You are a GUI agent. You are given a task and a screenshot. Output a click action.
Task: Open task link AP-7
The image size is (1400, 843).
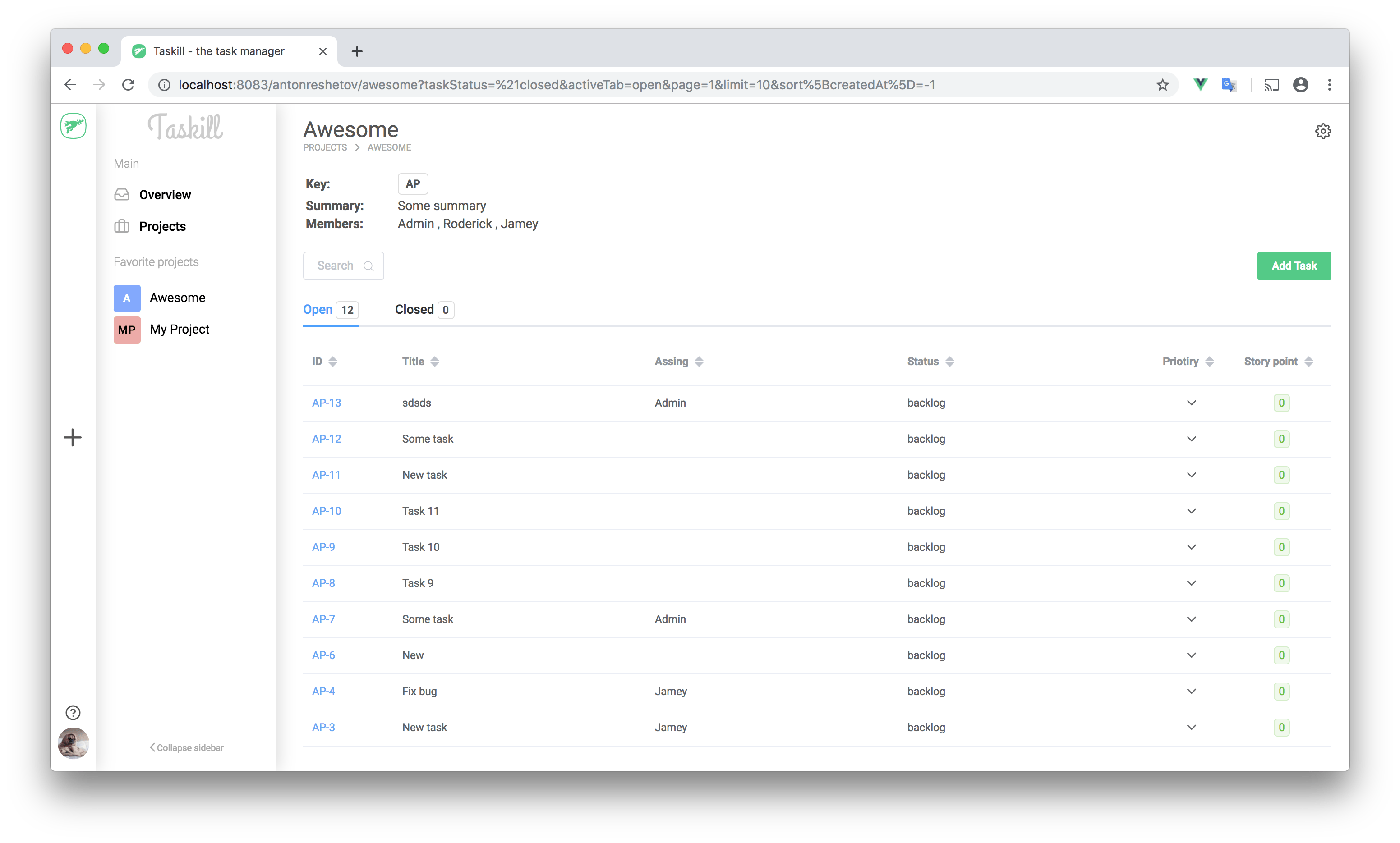323,619
